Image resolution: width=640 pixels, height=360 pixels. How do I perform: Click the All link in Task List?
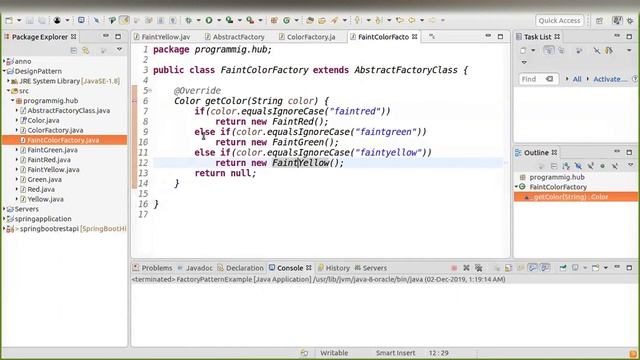click(x=577, y=79)
